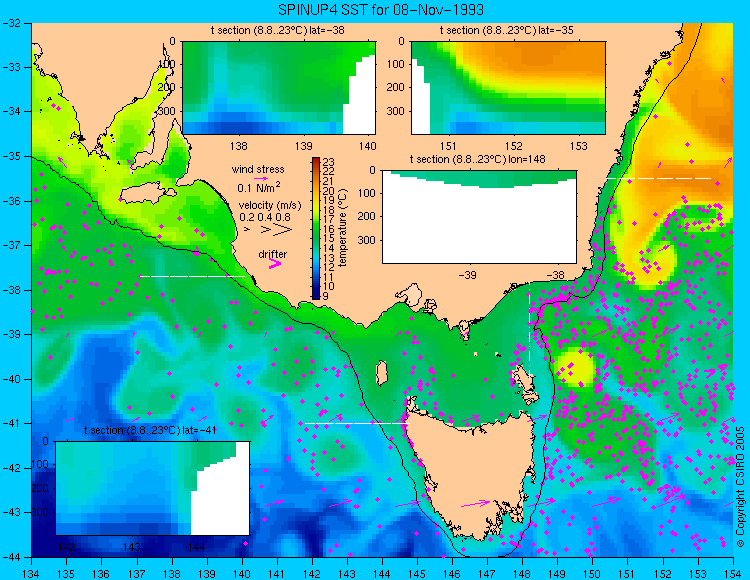Click the '0.2 0.4 0.8' velocity scale values
Viewport: 750px width, 580px height.
tap(265, 217)
